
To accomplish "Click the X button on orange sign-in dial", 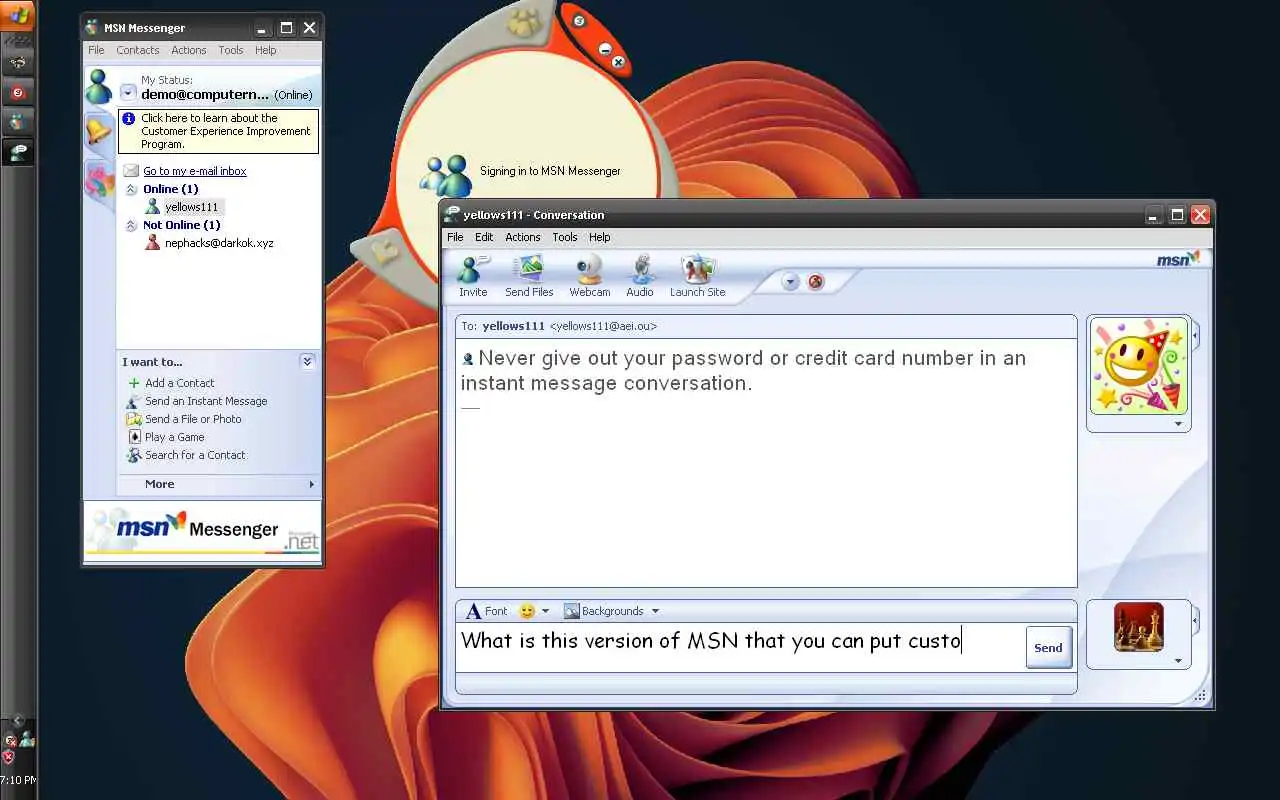I will tap(618, 63).
